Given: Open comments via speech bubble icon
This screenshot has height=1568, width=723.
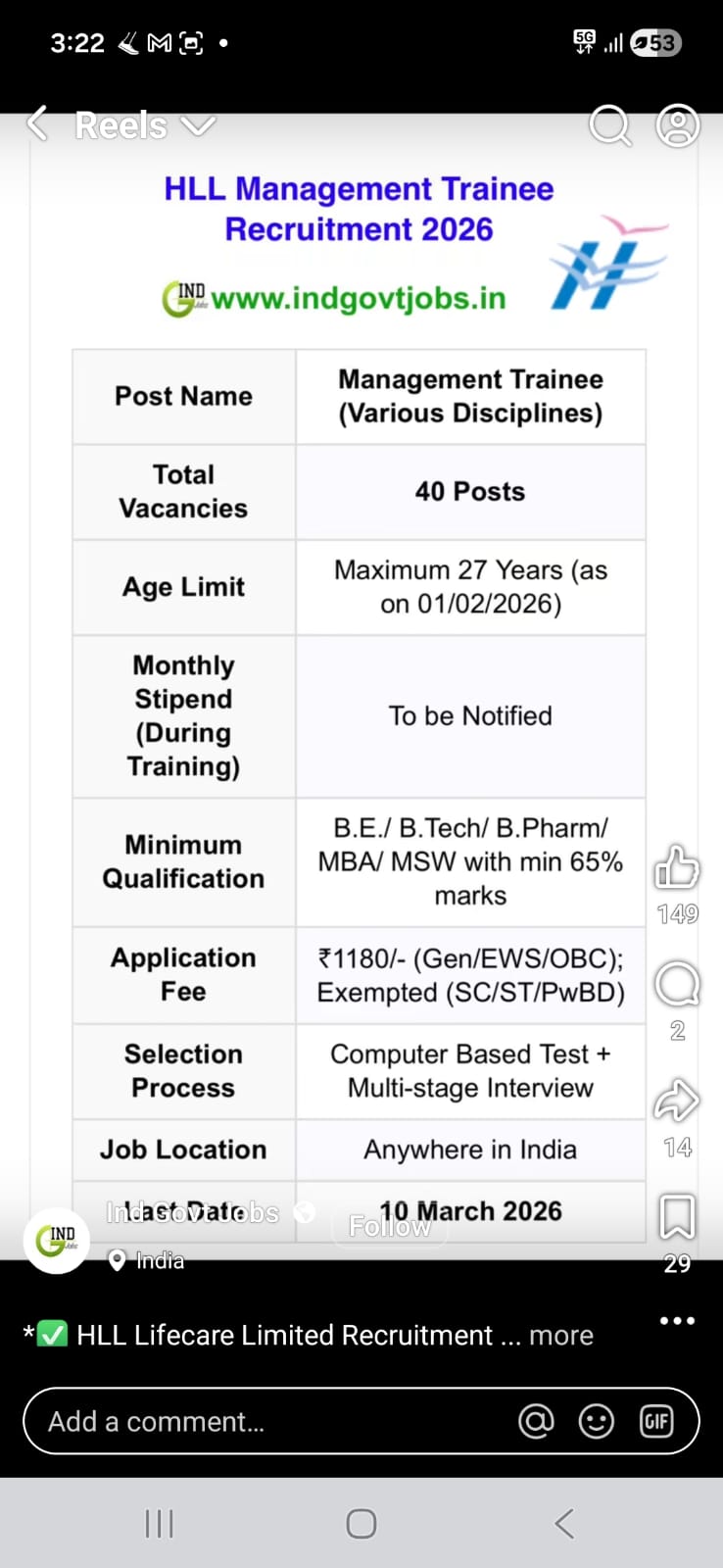Looking at the screenshot, I should (x=676, y=985).
